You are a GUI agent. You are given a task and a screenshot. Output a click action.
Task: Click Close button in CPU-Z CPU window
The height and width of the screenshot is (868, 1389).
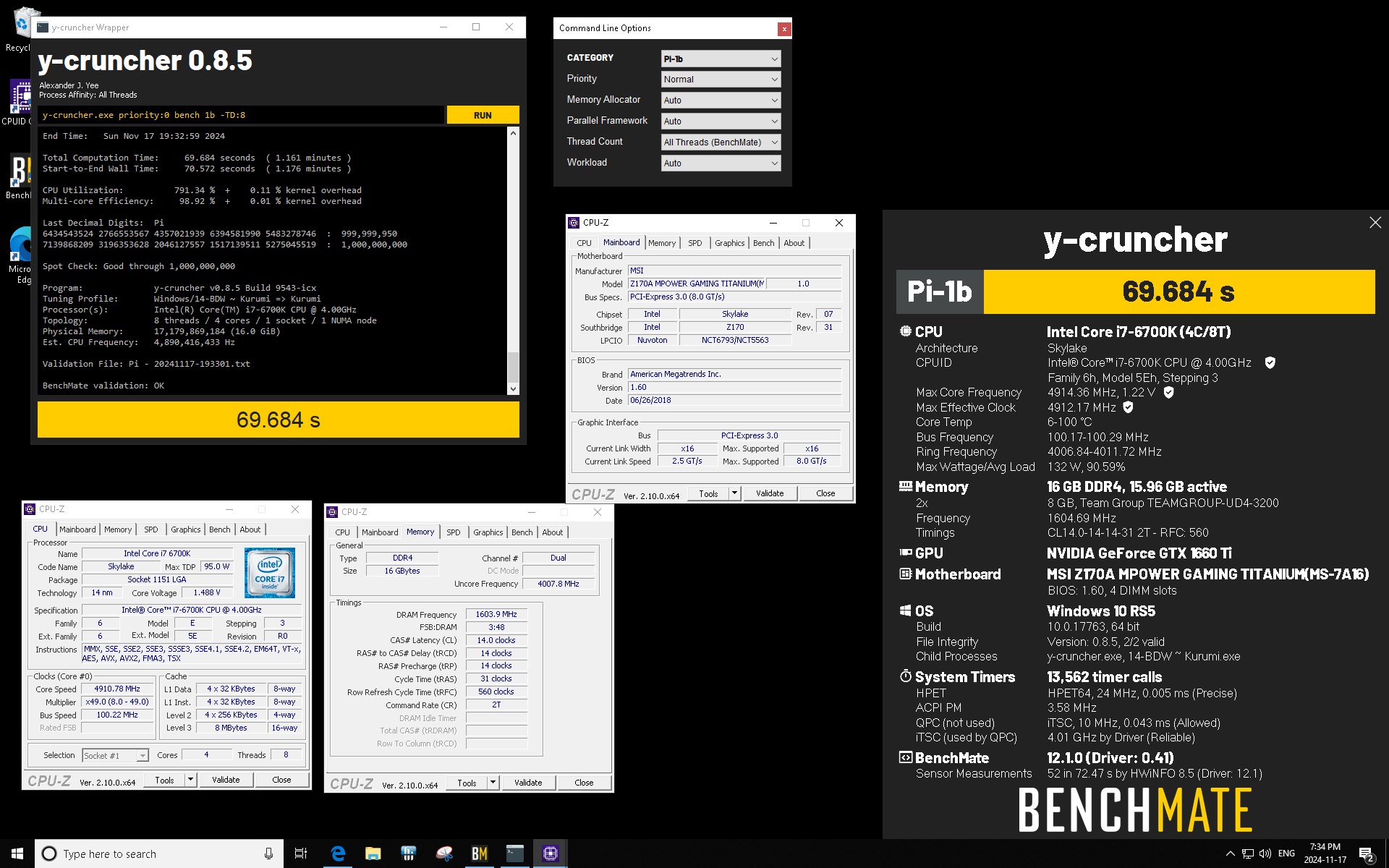tap(281, 779)
